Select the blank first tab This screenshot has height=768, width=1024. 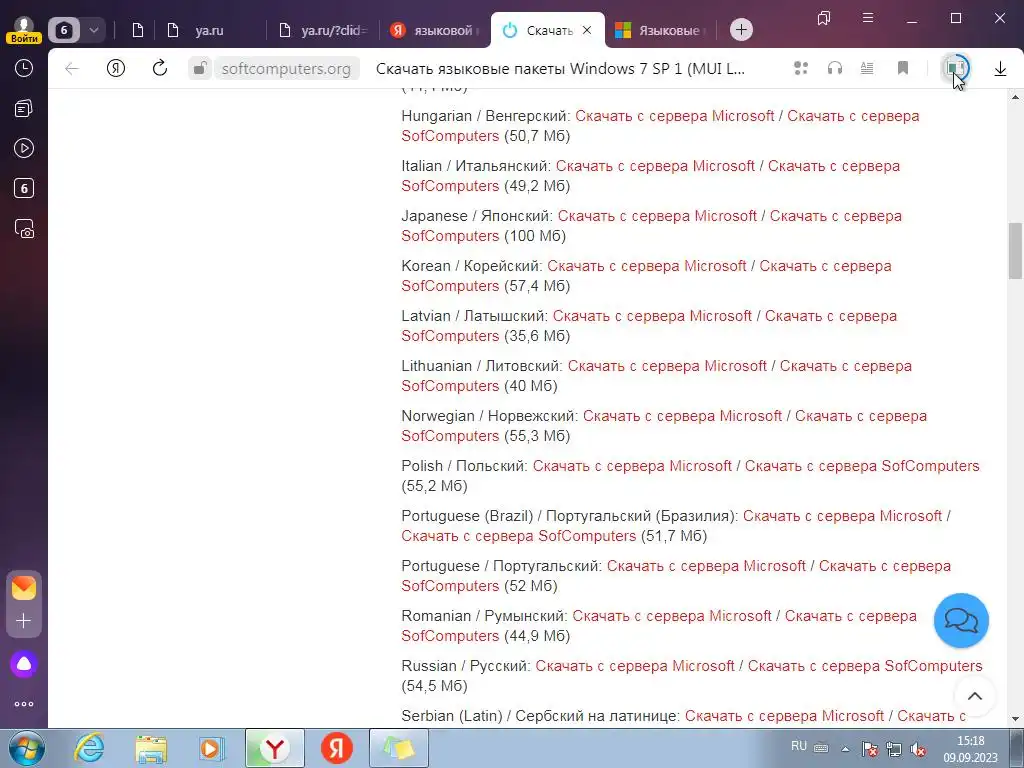pyautogui.click(x=137, y=30)
